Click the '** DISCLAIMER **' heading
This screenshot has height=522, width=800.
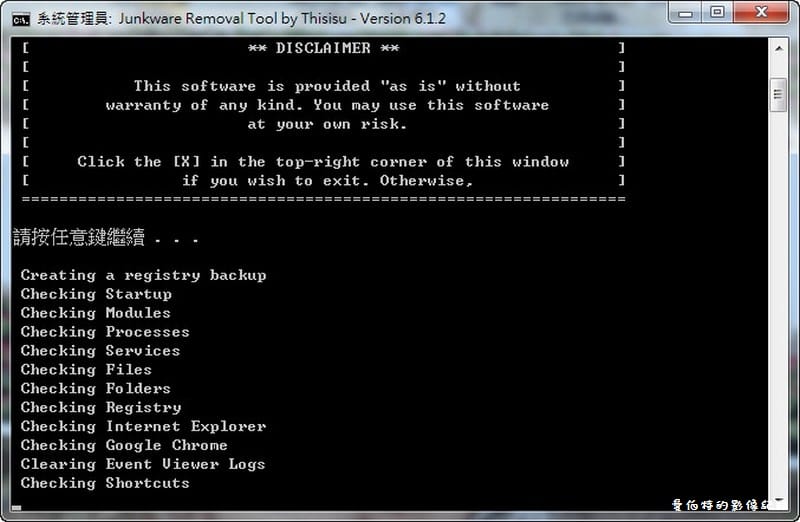click(323, 48)
